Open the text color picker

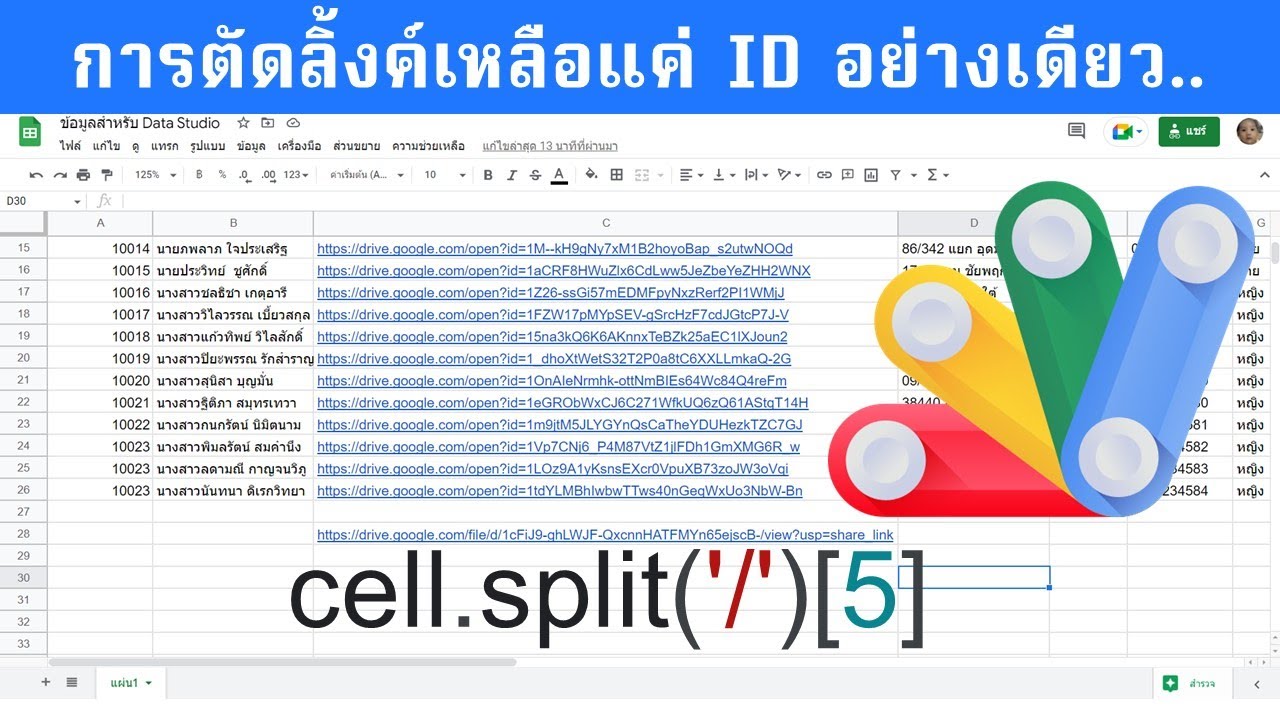tap(559, 175)
